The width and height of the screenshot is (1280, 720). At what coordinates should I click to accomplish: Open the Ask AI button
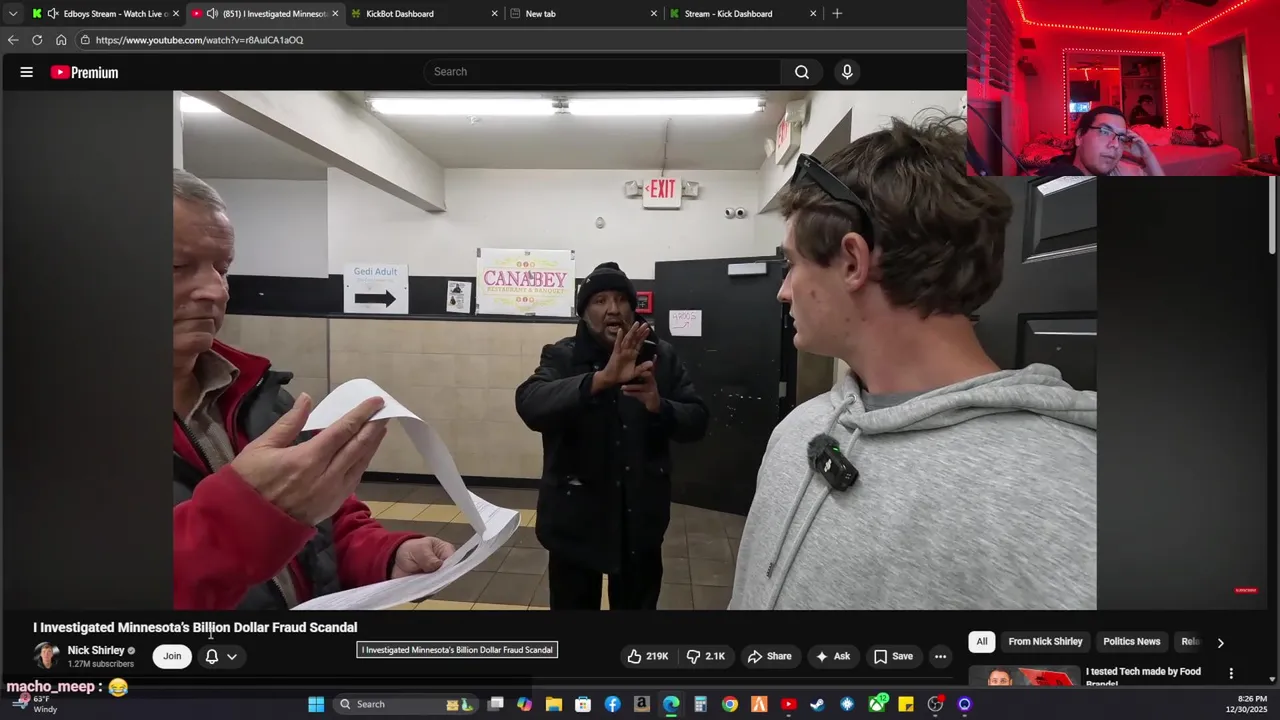point(832,656)
